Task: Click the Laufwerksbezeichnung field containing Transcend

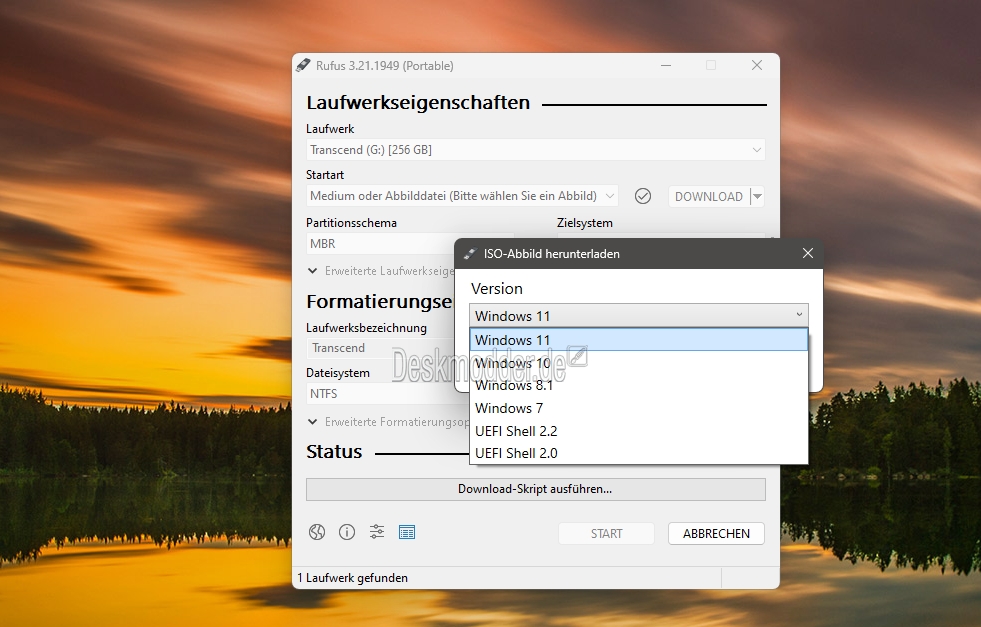Action: 380,348
